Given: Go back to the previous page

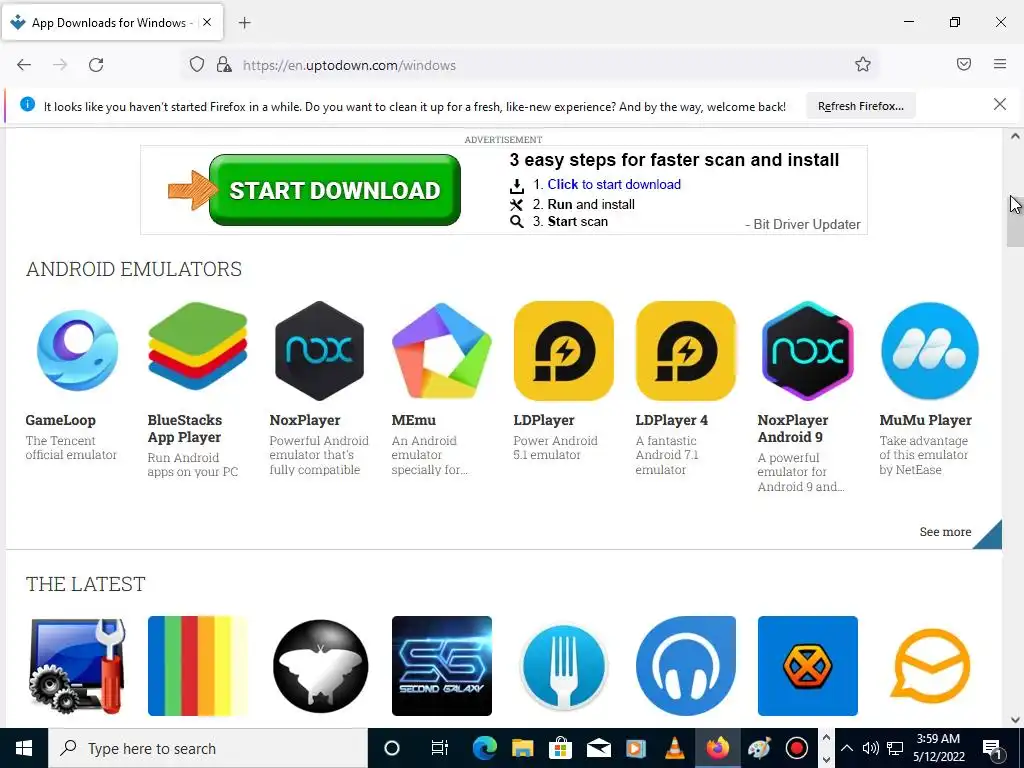Looking at the screenshot, I should [x=24, y=65].
